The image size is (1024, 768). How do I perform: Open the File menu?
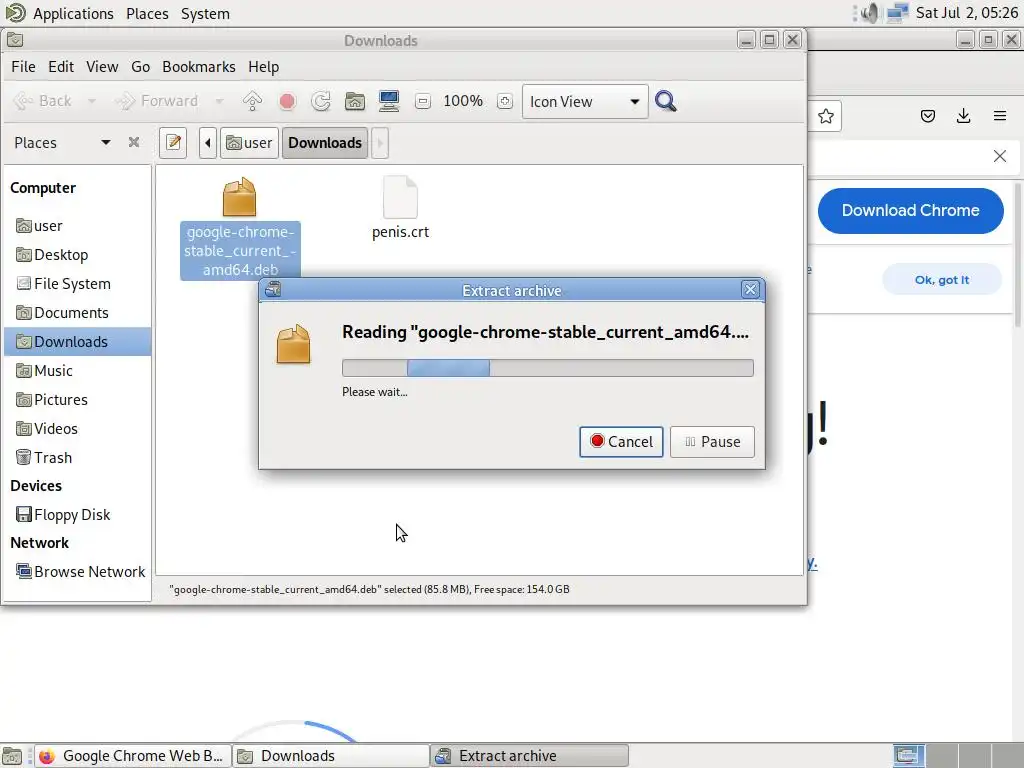(x=24, y=67)
